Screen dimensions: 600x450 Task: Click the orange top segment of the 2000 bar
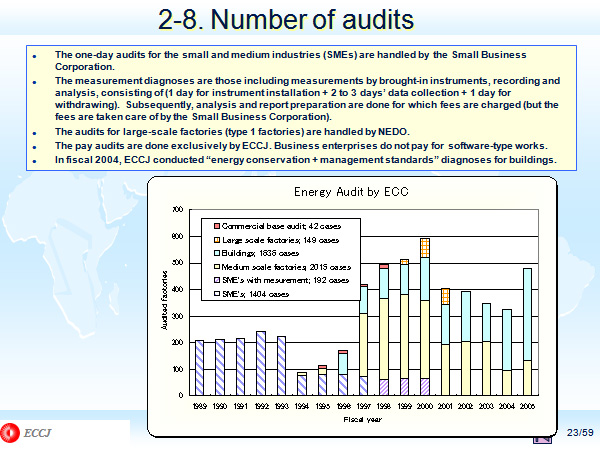425,248
